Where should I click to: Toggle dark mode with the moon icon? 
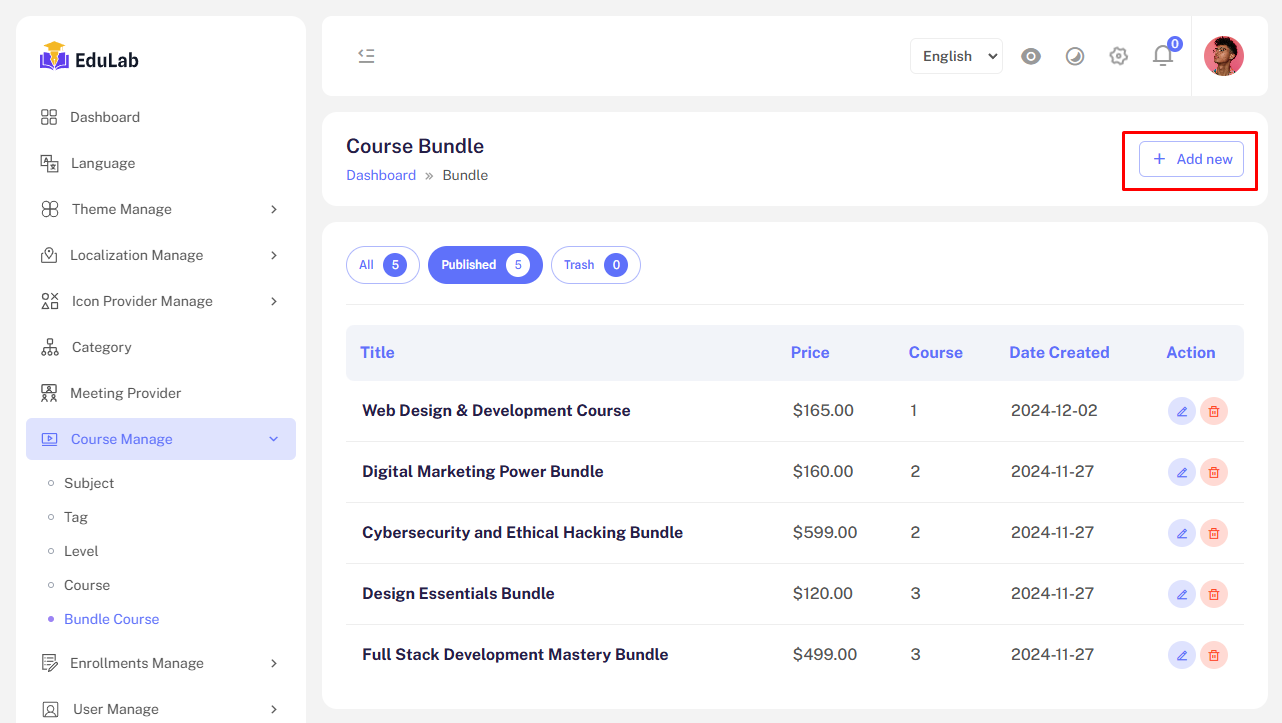[1074, 56]
